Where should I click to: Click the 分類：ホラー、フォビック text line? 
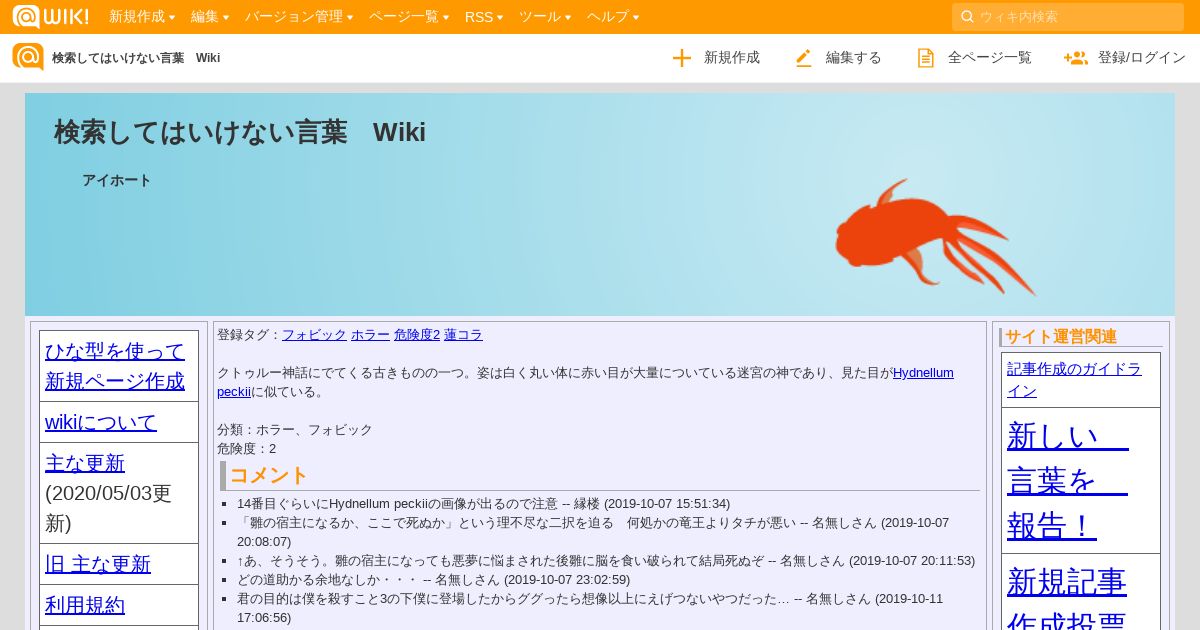(295, 430)
